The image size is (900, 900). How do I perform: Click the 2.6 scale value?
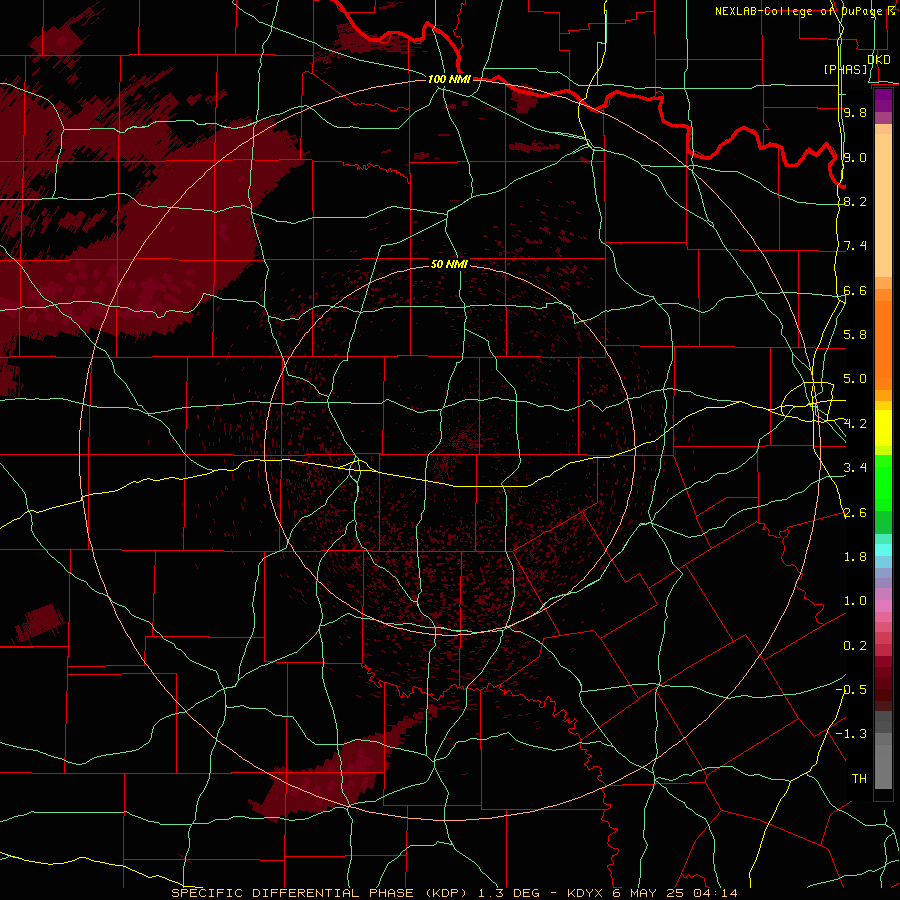pos(855,513)
